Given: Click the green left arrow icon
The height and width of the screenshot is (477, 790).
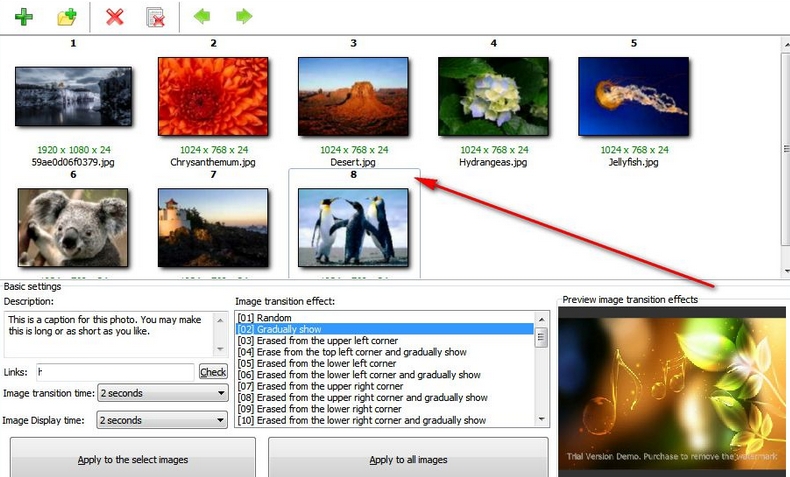Looking at the screenshot, I should (203, 16).
